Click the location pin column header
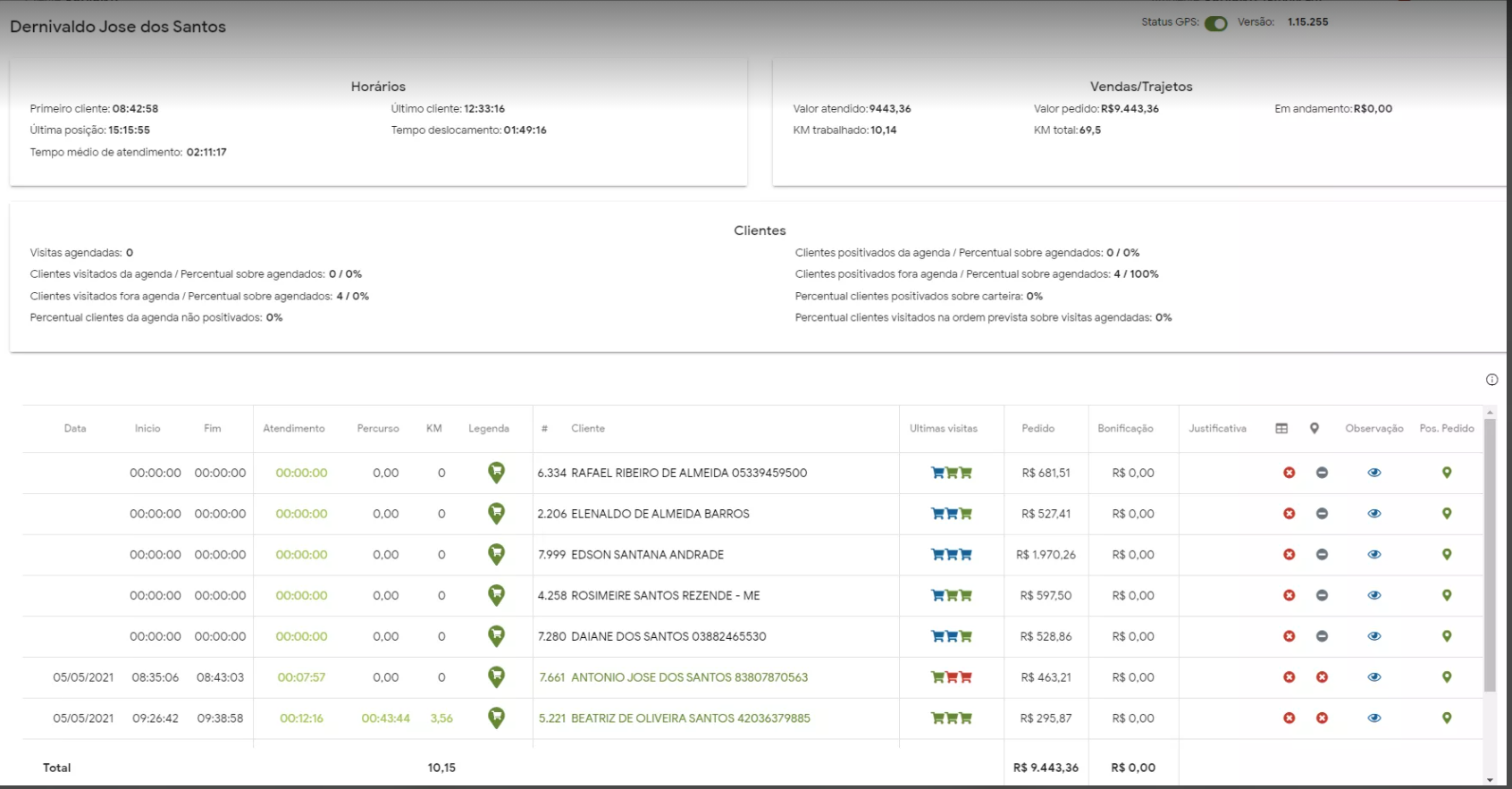 coord(1315,429)
